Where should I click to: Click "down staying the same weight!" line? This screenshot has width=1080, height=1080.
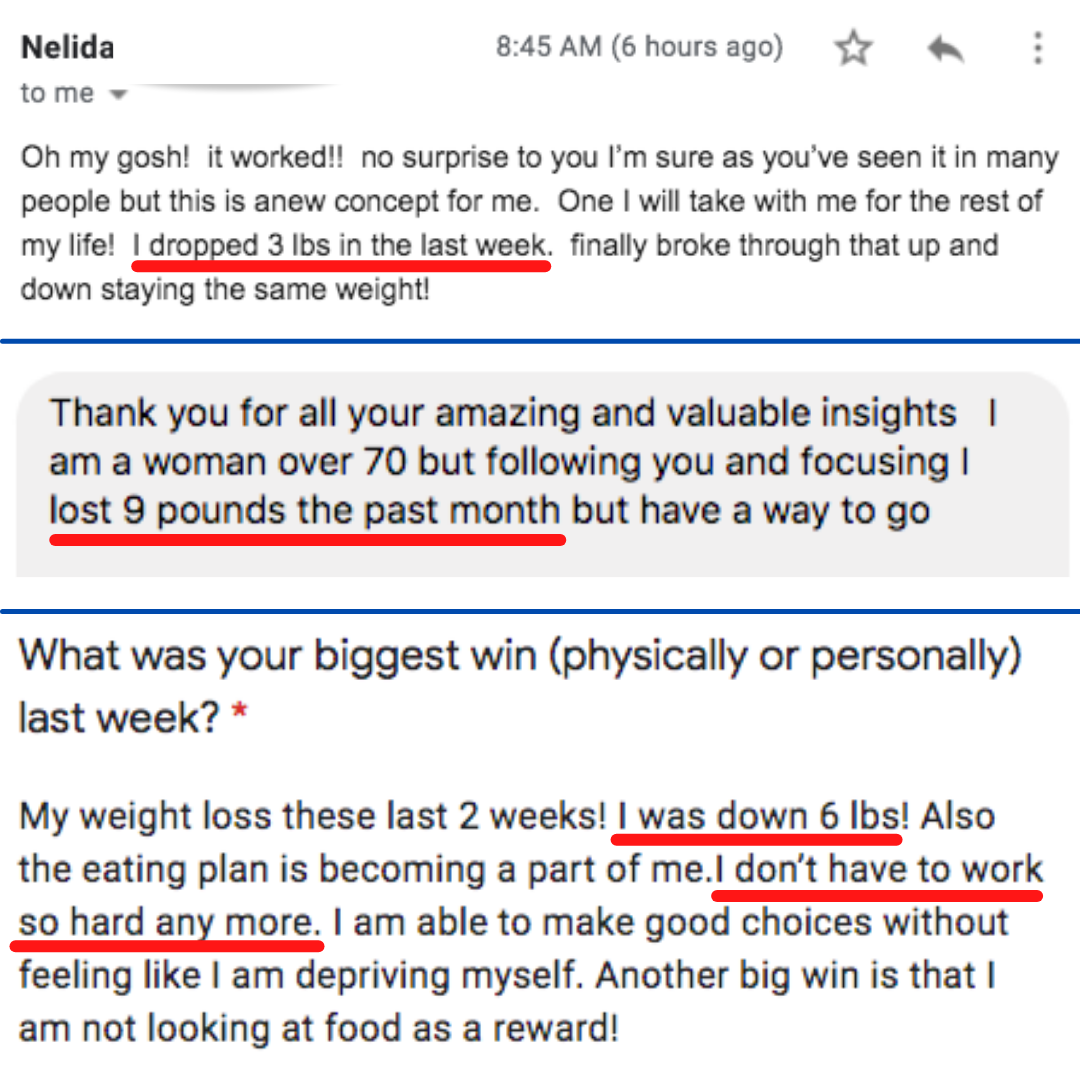coord(225,290)
